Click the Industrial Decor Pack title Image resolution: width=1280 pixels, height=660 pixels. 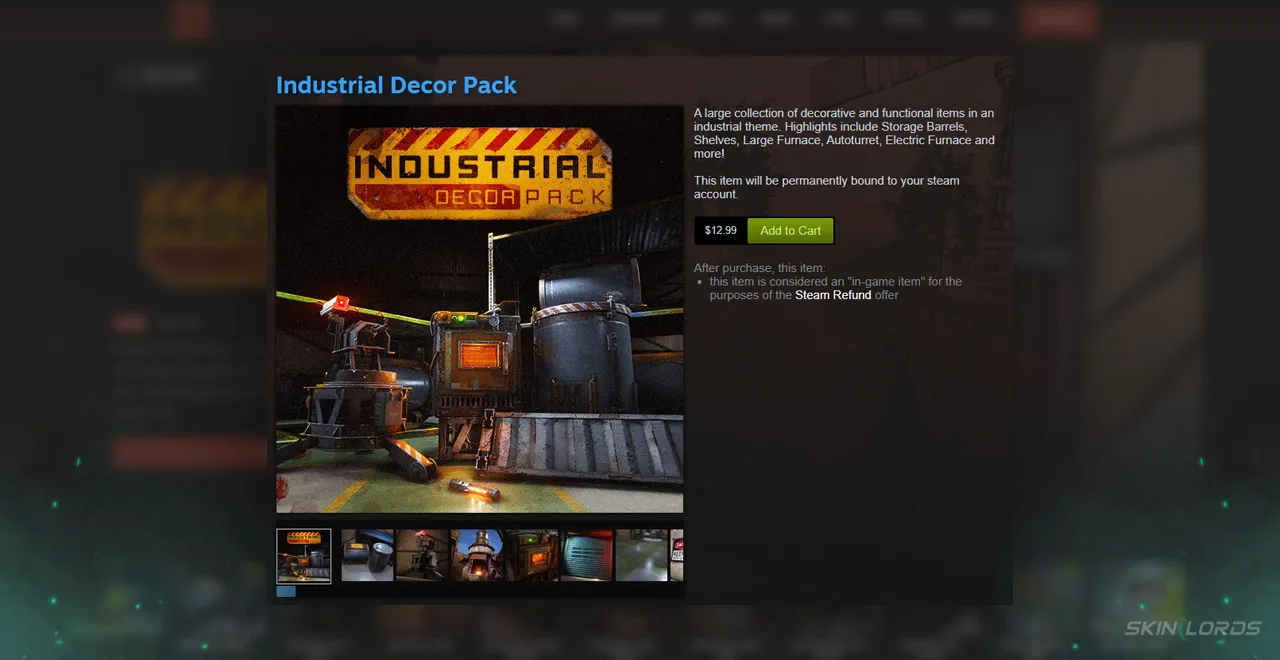(396, 85)
